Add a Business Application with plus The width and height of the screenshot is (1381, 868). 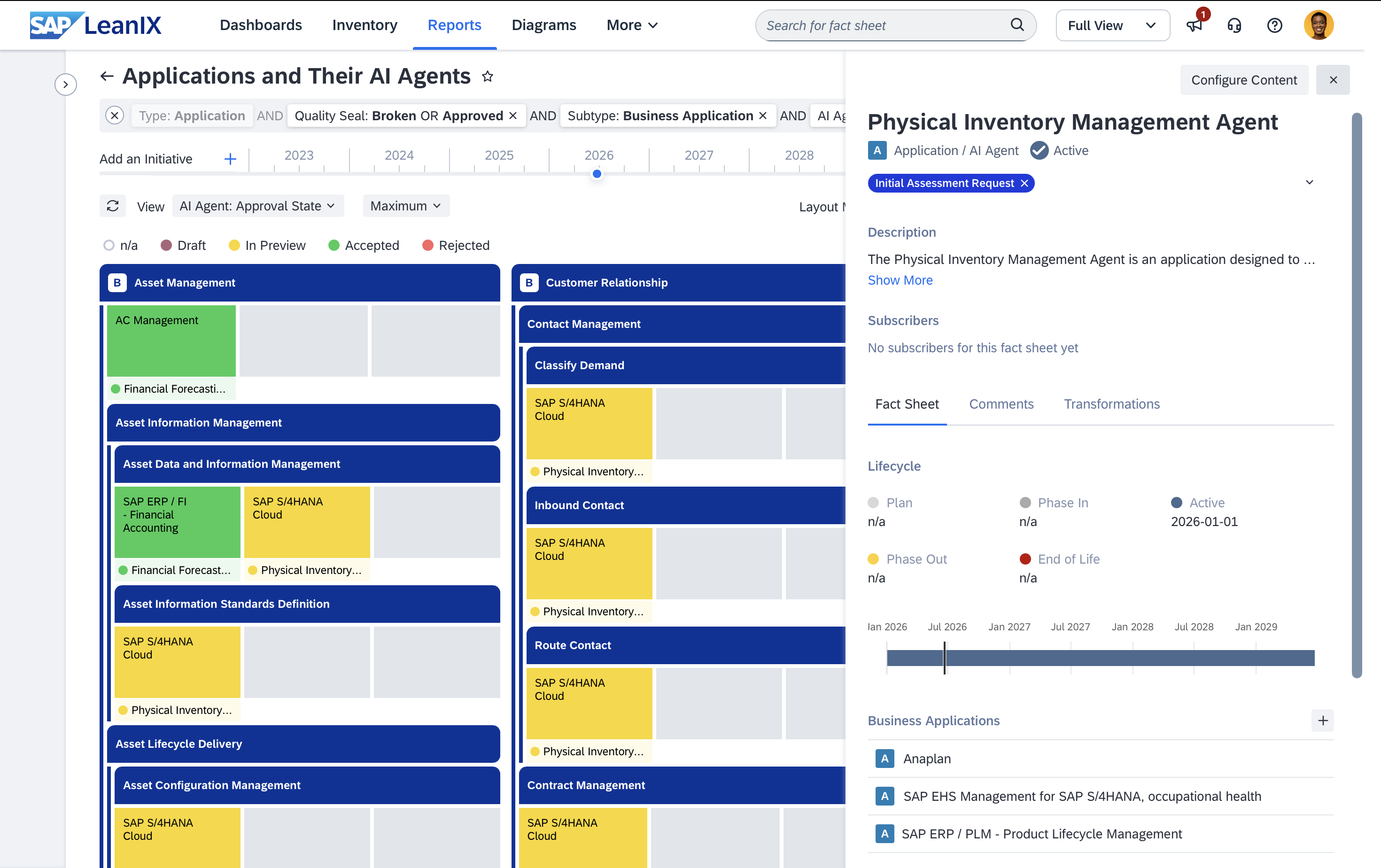tap(1322, 721)
